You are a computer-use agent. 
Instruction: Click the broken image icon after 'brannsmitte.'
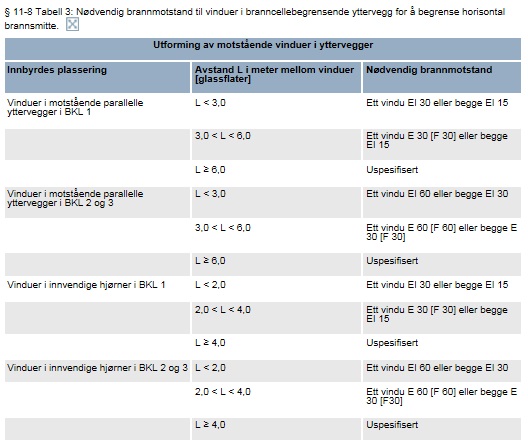pos(72,24)
